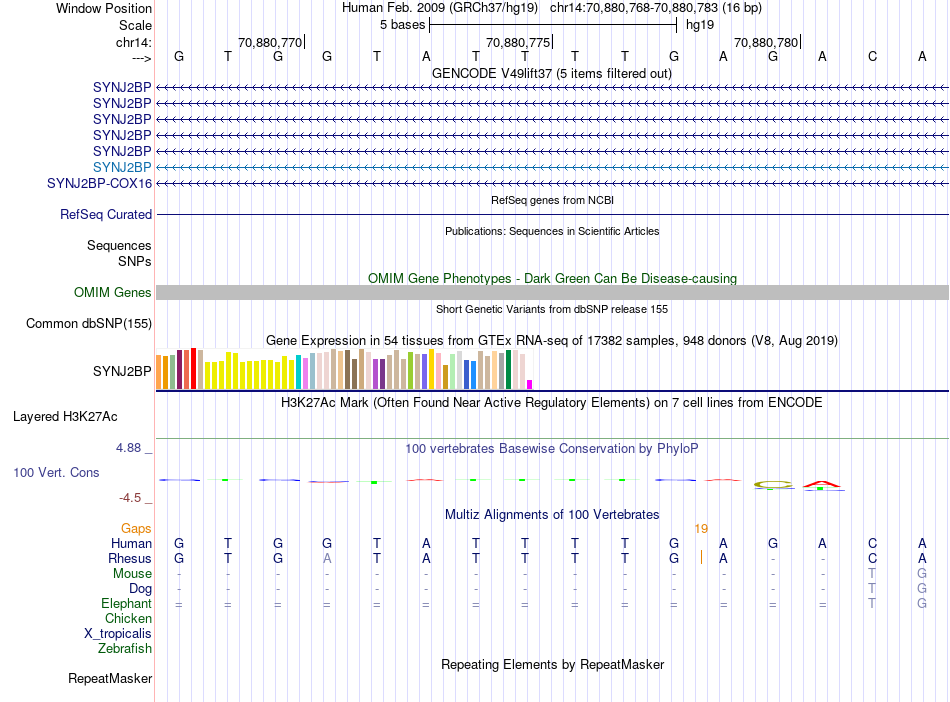Open OMIM Gene Phenotypes track title
The image size is (950, 702).
click(552, 278)
